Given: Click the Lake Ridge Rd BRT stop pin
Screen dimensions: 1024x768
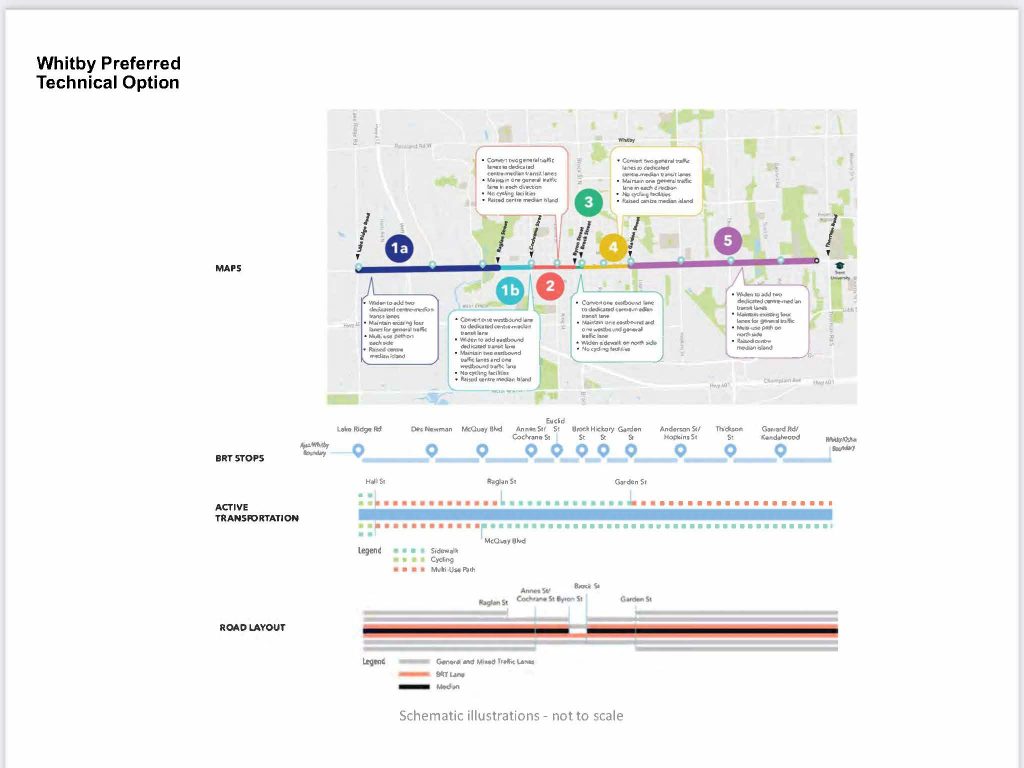Looking at the screenshot, I should 358,451.
